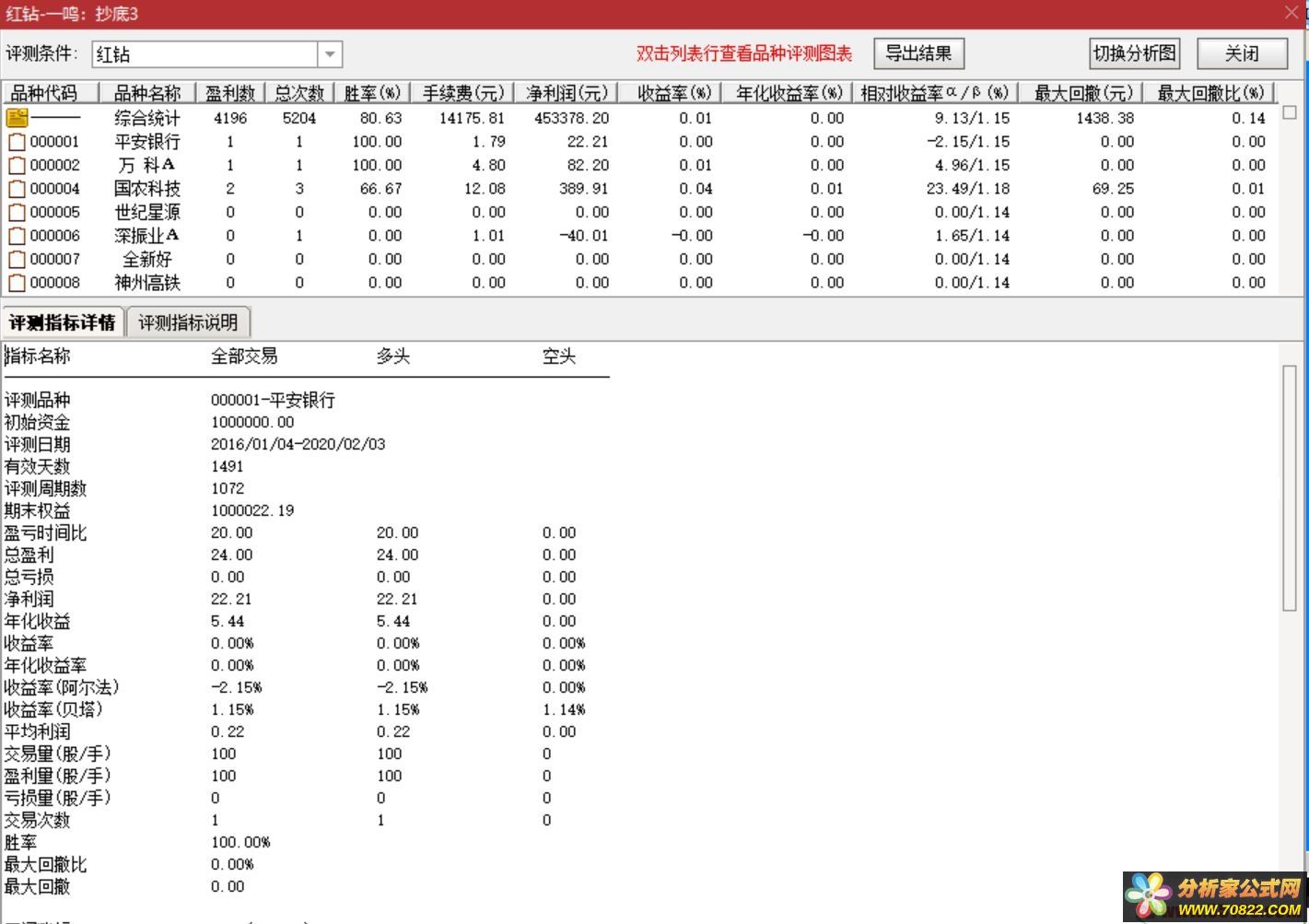Click the document icon next to 000001 平安银行
Viewport: 1309px width, 924px height.
pyautogui.click(x=17, y=141)
